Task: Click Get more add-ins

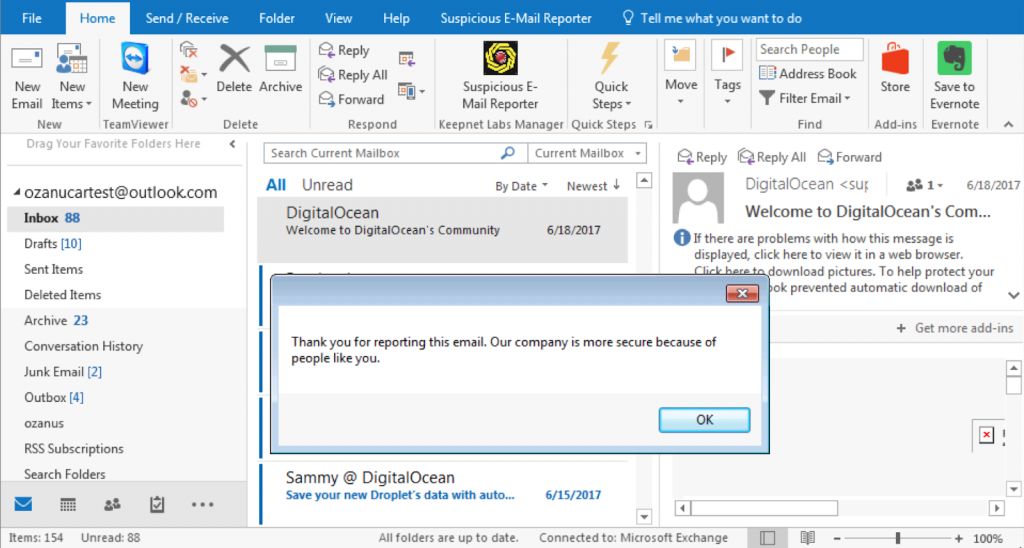Action: click(x=955, y=328)
